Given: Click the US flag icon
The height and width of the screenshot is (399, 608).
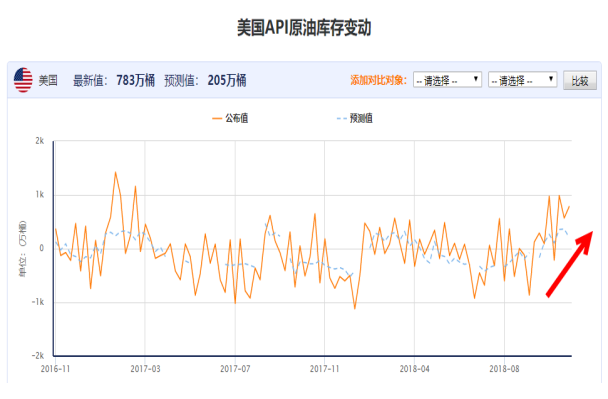Looking at the screenshot, I should coord(23,80).
